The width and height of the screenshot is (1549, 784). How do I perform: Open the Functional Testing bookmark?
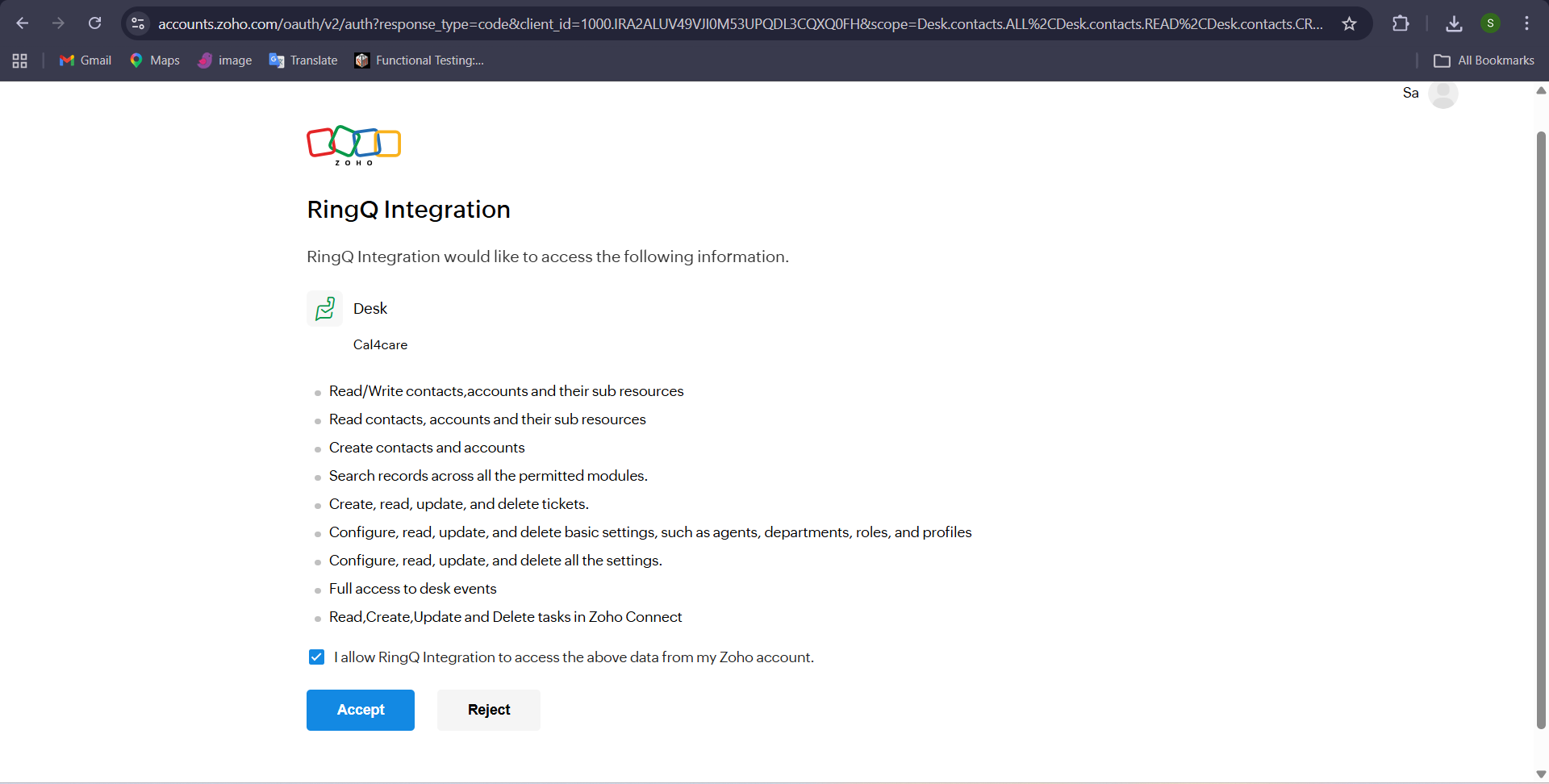(420, 60)
